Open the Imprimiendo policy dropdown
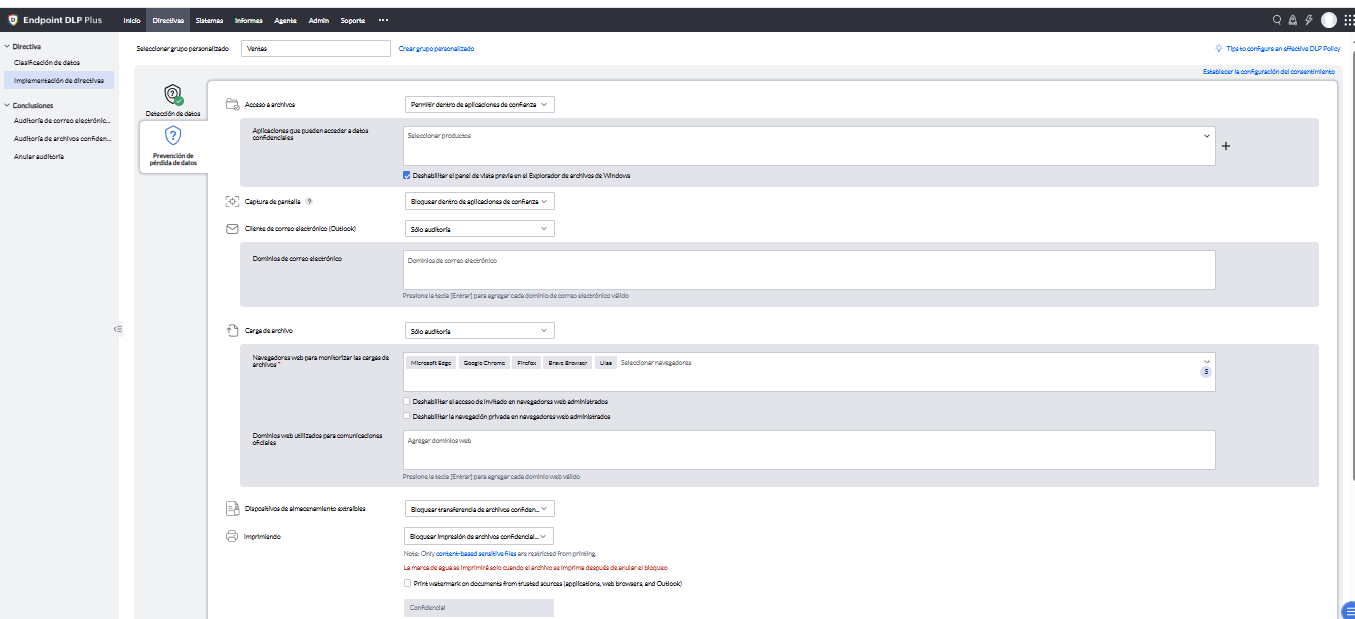The width and height of the screenshot is (1355, 619). (x=479, y=536)
